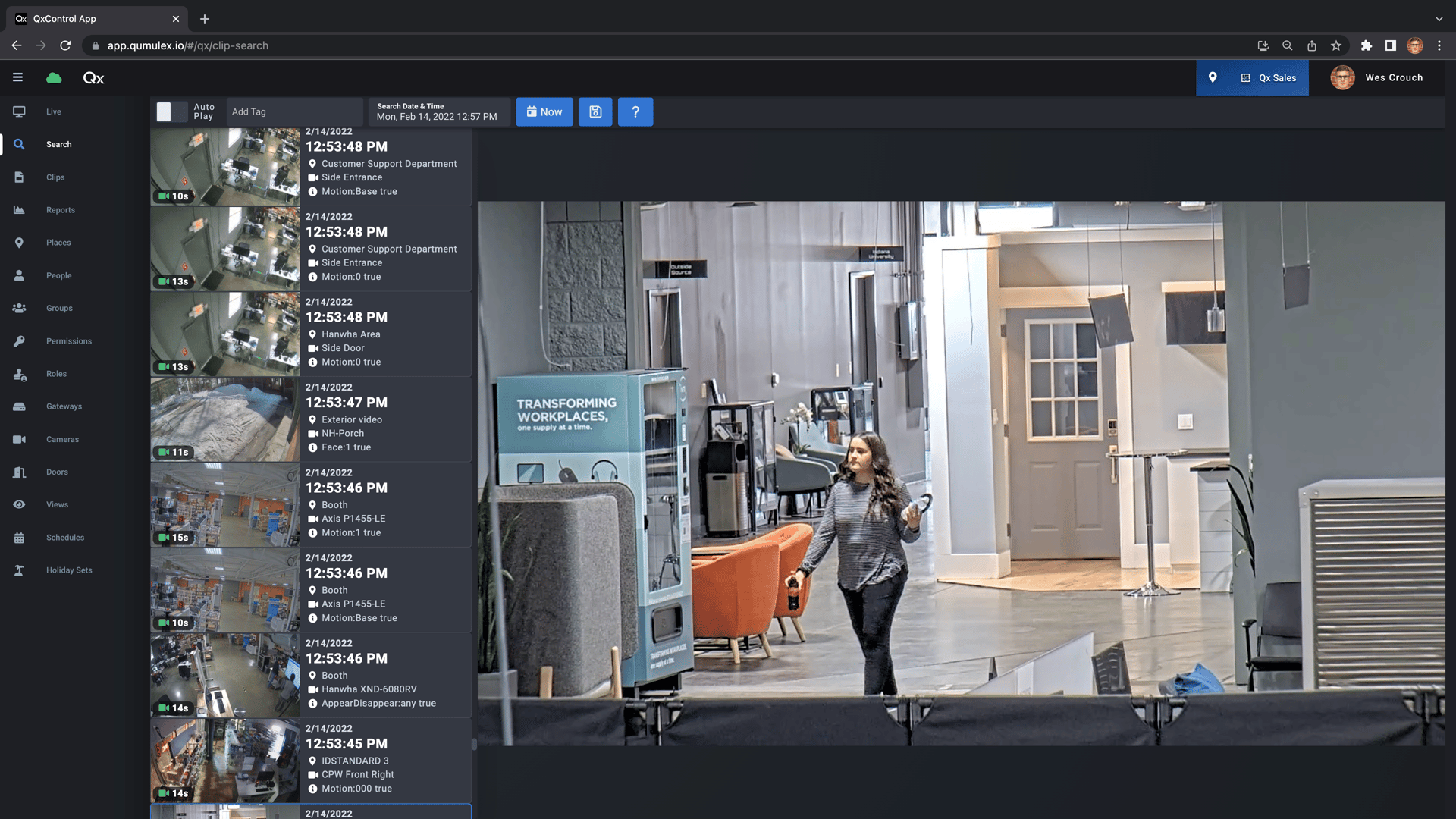Click the browser address bar URL
1456x819 pixels.
click(x=187, y=45)
